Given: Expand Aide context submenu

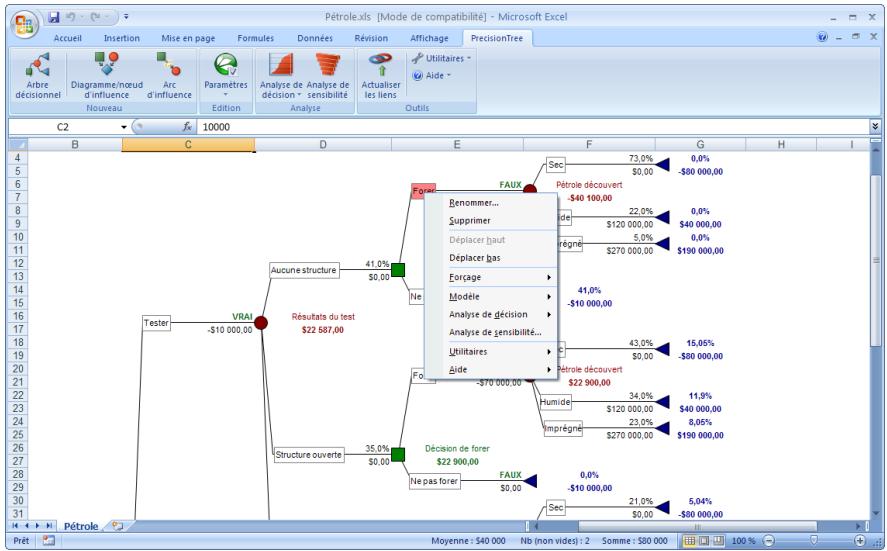Looking at the screenshot, I should [491, 370].
